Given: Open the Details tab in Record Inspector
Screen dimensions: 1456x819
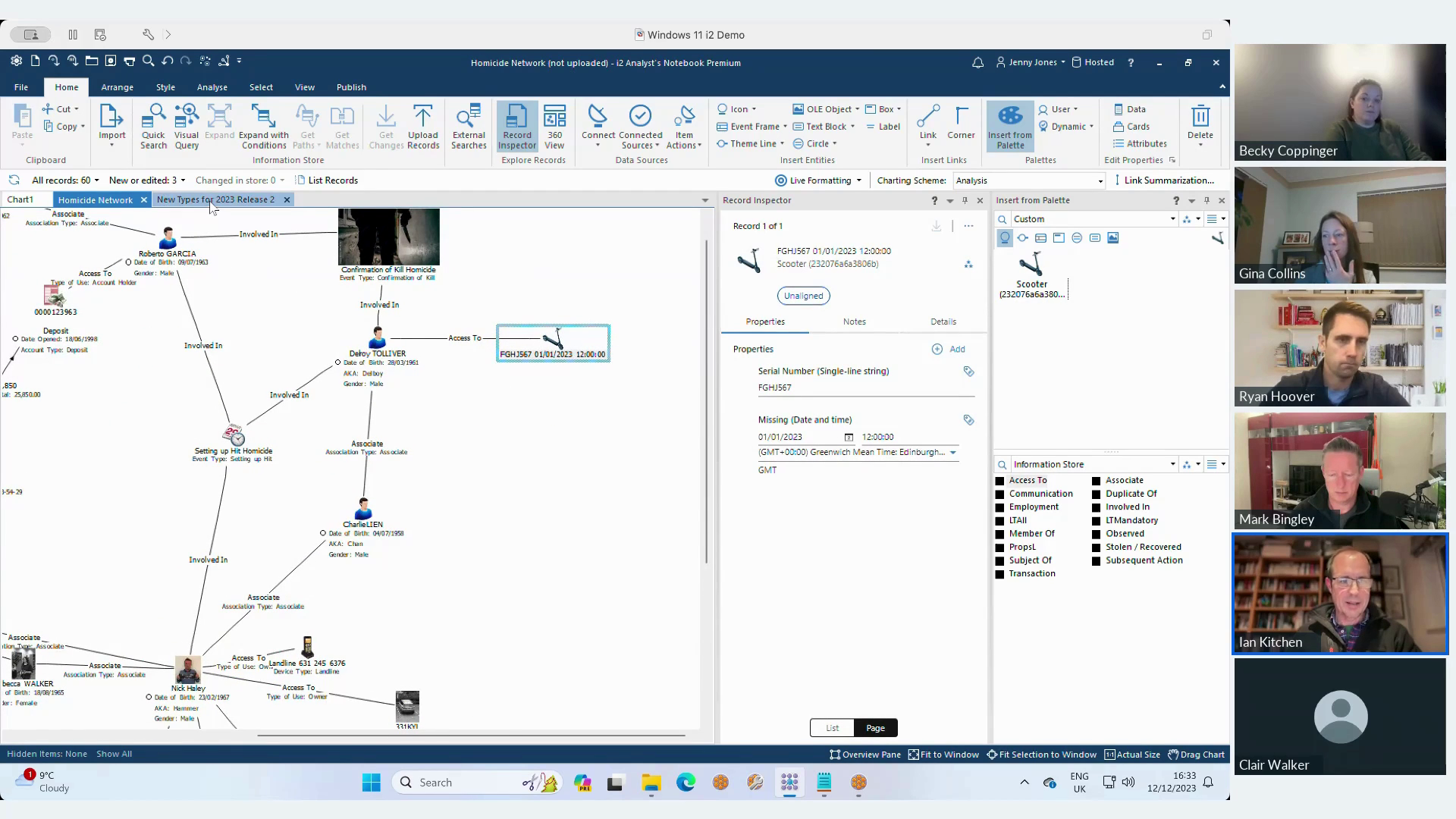Looking at the screenshot, I should coord(943,322).
